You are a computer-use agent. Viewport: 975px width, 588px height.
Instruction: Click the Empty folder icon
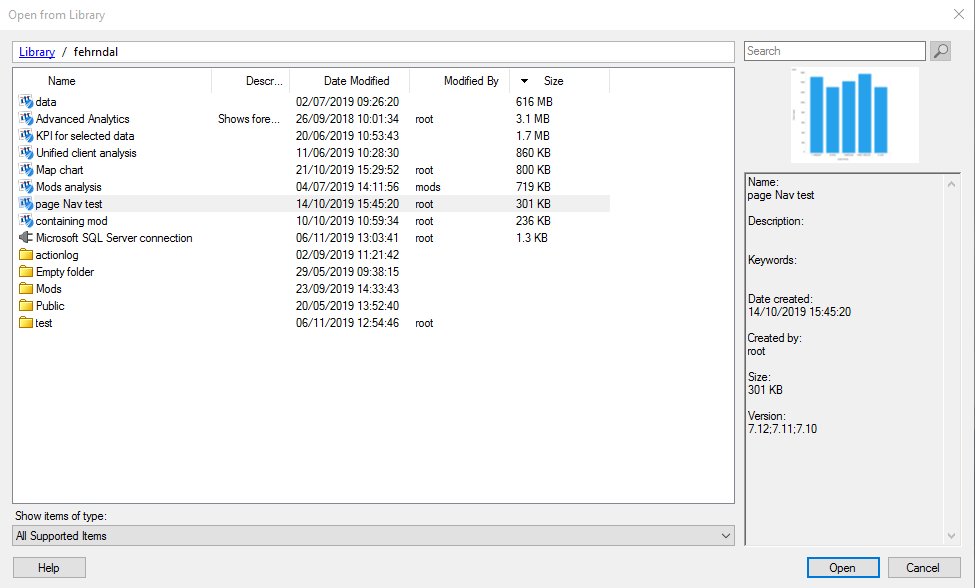click(x=26, y=272)
